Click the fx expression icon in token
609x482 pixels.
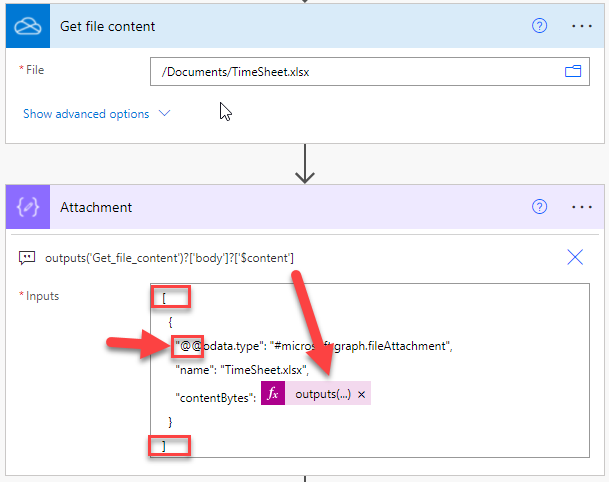pos(273,394)
